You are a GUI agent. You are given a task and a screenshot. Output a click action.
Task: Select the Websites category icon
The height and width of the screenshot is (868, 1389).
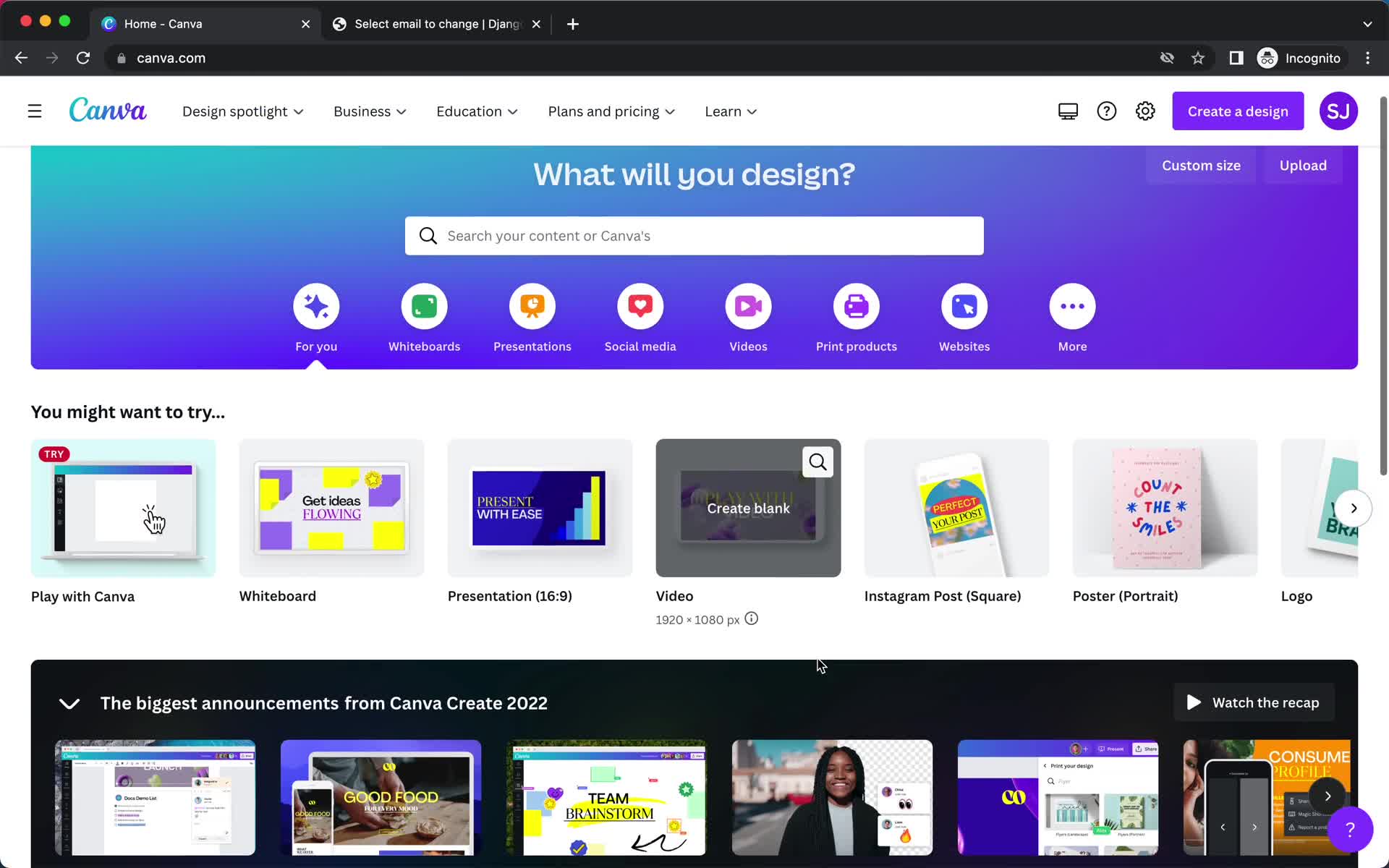(964, 307)
